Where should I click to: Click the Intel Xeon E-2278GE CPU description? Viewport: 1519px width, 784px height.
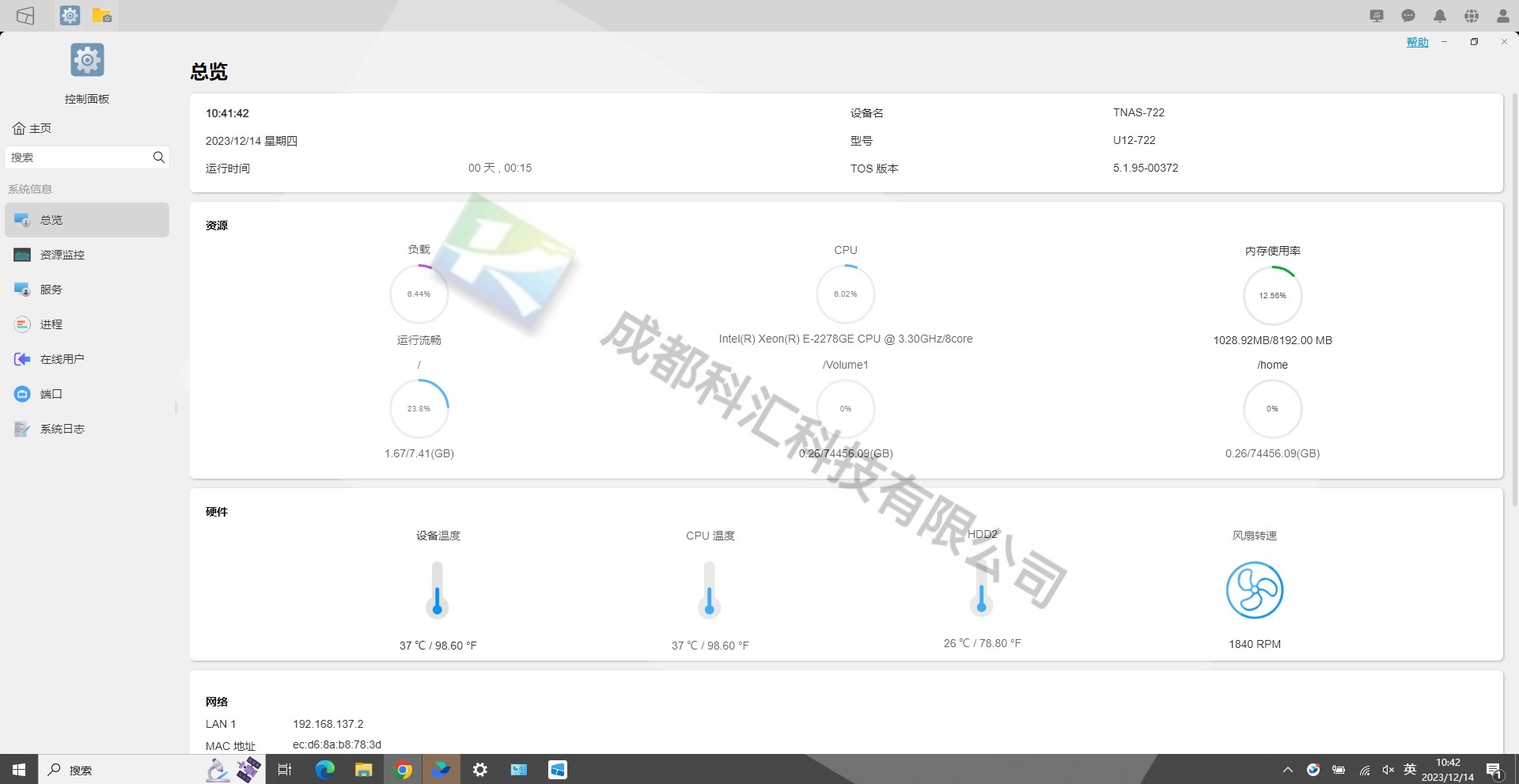pos(846,339)
